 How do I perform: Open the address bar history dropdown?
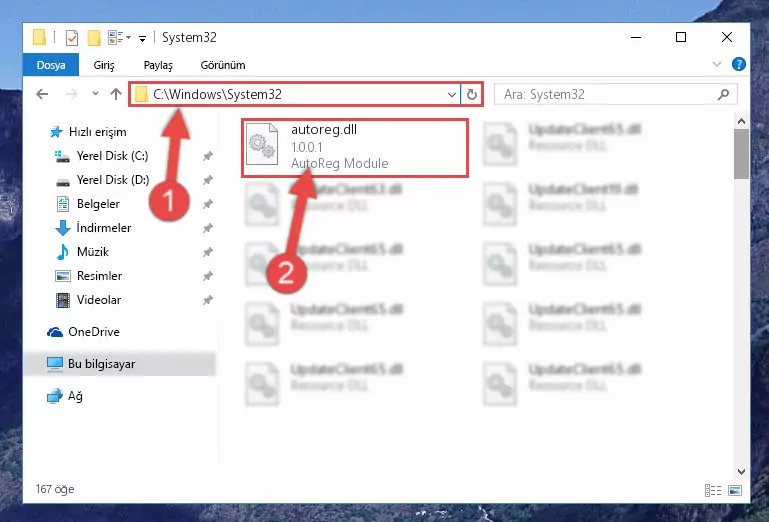[452, 95]
